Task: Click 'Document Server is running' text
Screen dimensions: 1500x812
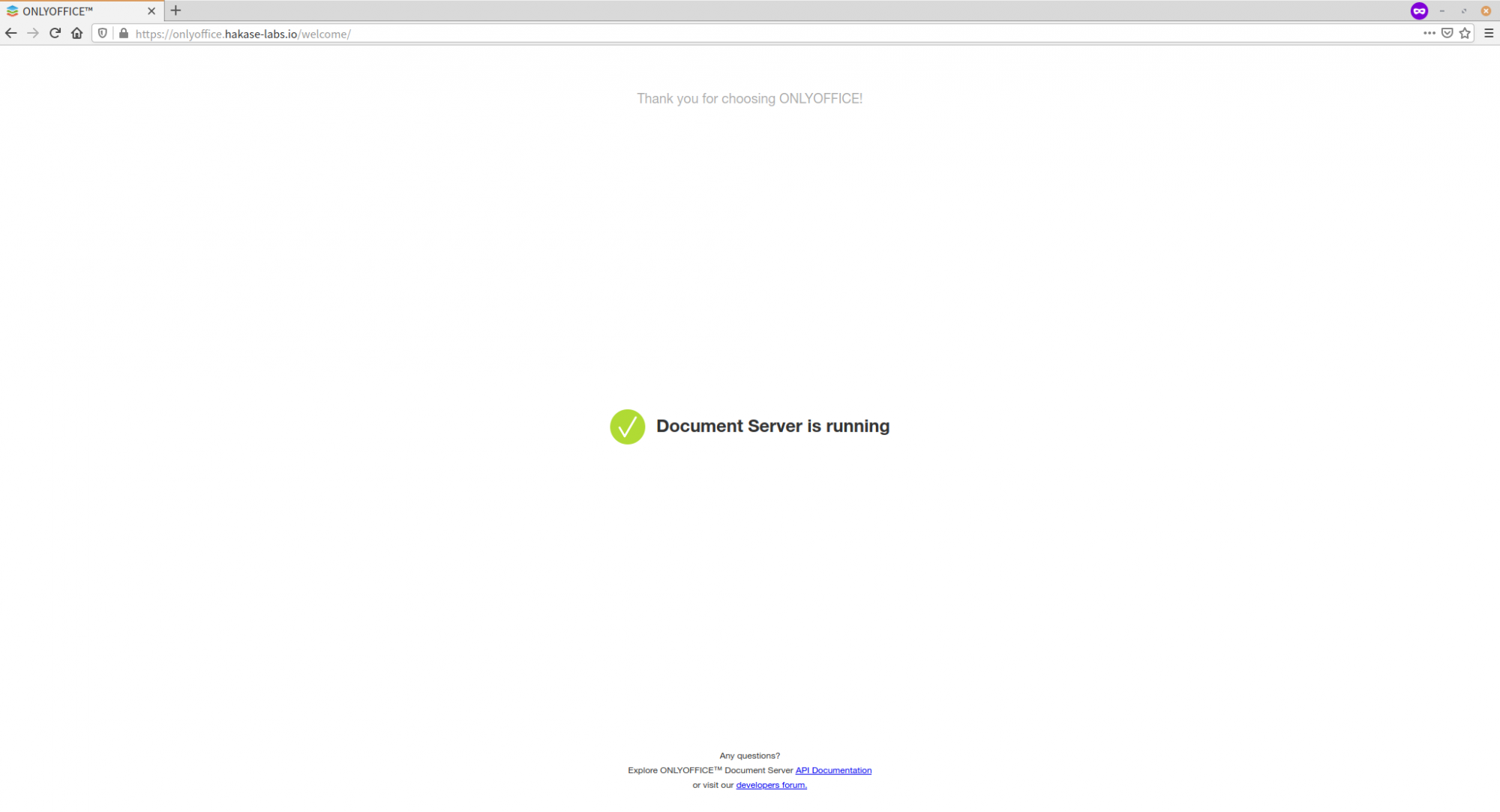Action: (772, 426)
